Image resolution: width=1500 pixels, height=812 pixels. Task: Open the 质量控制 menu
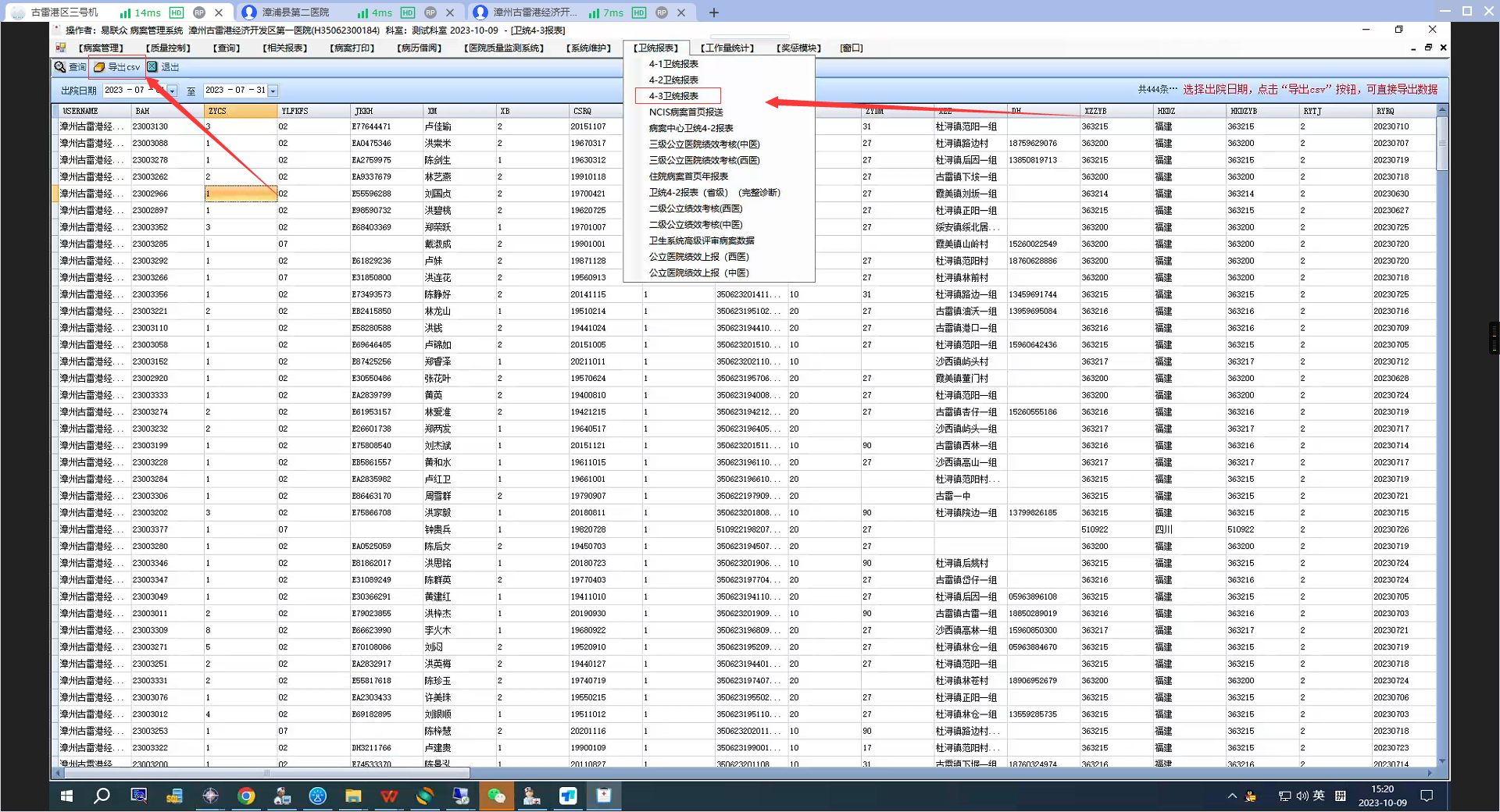coord(167,48)
